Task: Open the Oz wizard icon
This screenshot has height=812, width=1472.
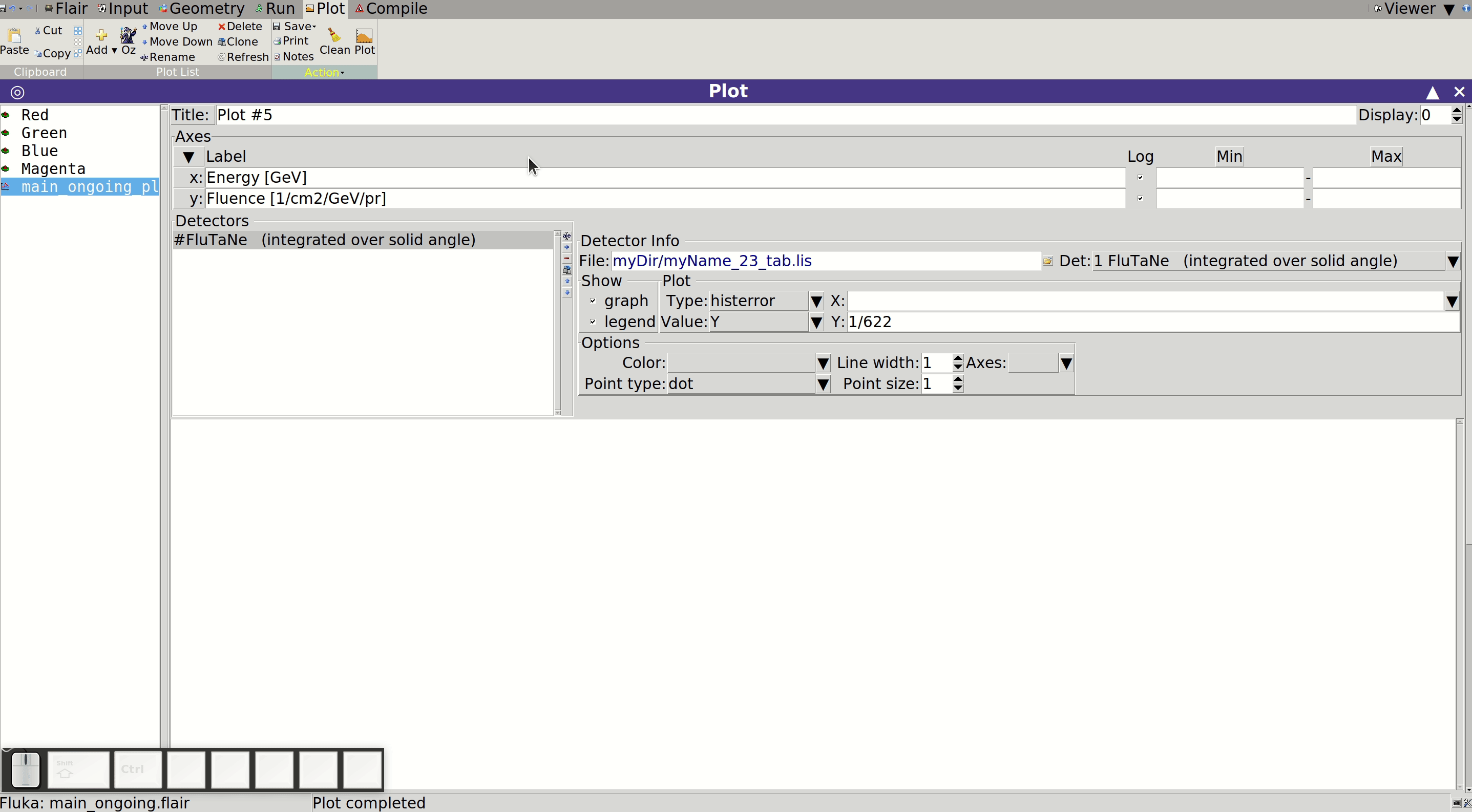Action: [128, 35]
